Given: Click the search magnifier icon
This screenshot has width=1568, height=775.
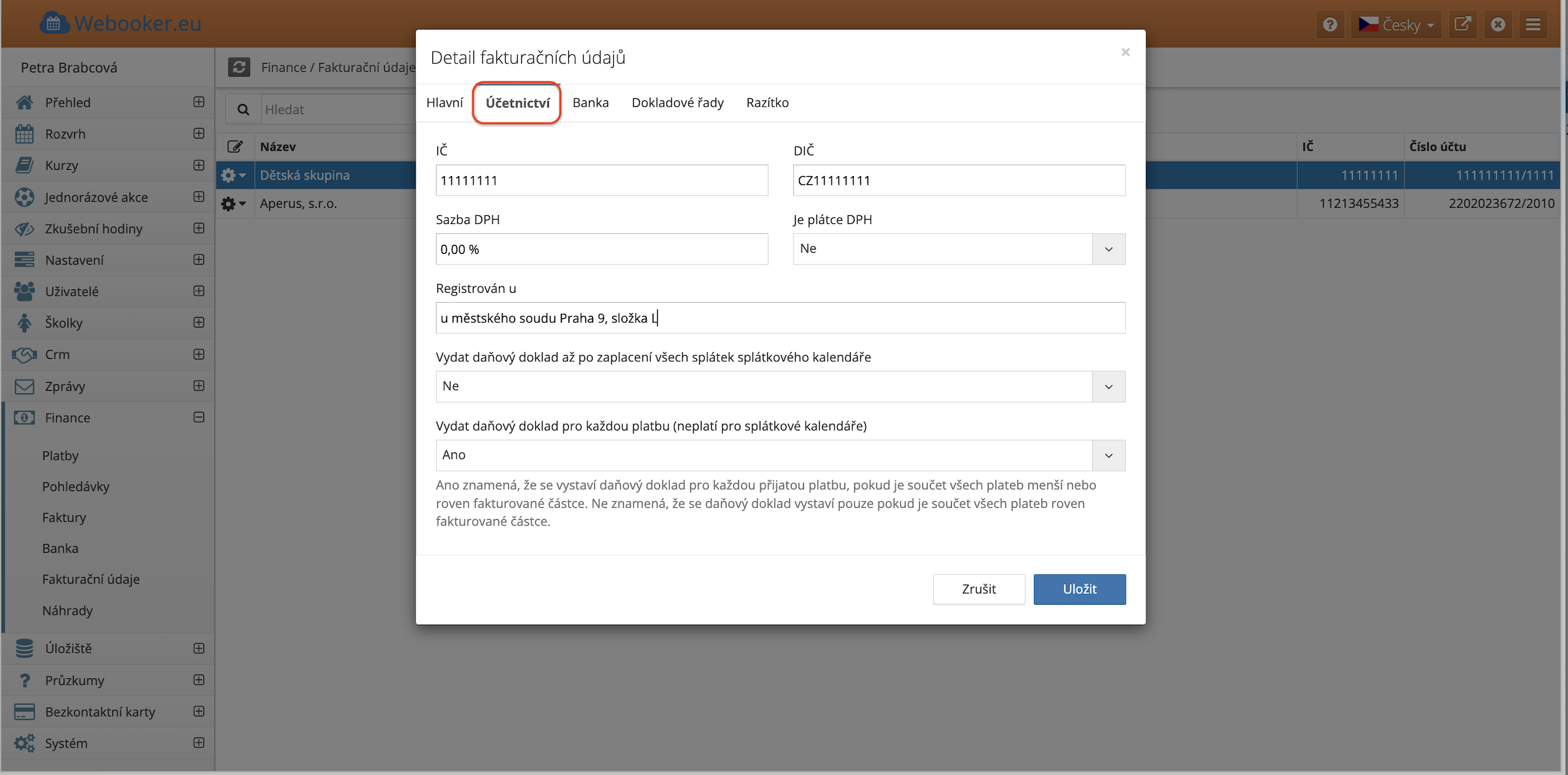Looking at the screenshot, I should (x=243, y=110).
